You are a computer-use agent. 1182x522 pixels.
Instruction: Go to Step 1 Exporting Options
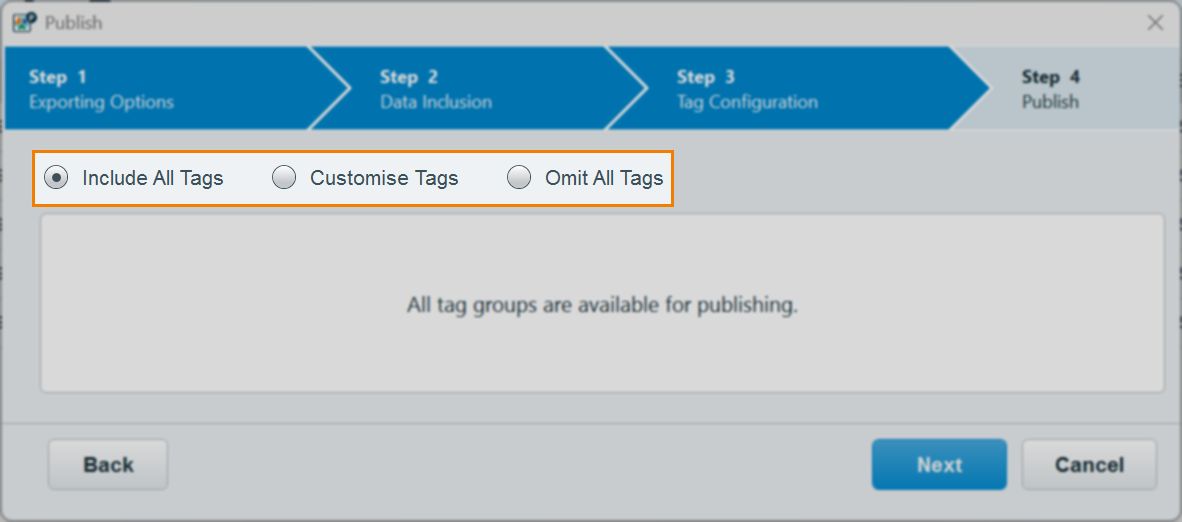click(101, 89)
